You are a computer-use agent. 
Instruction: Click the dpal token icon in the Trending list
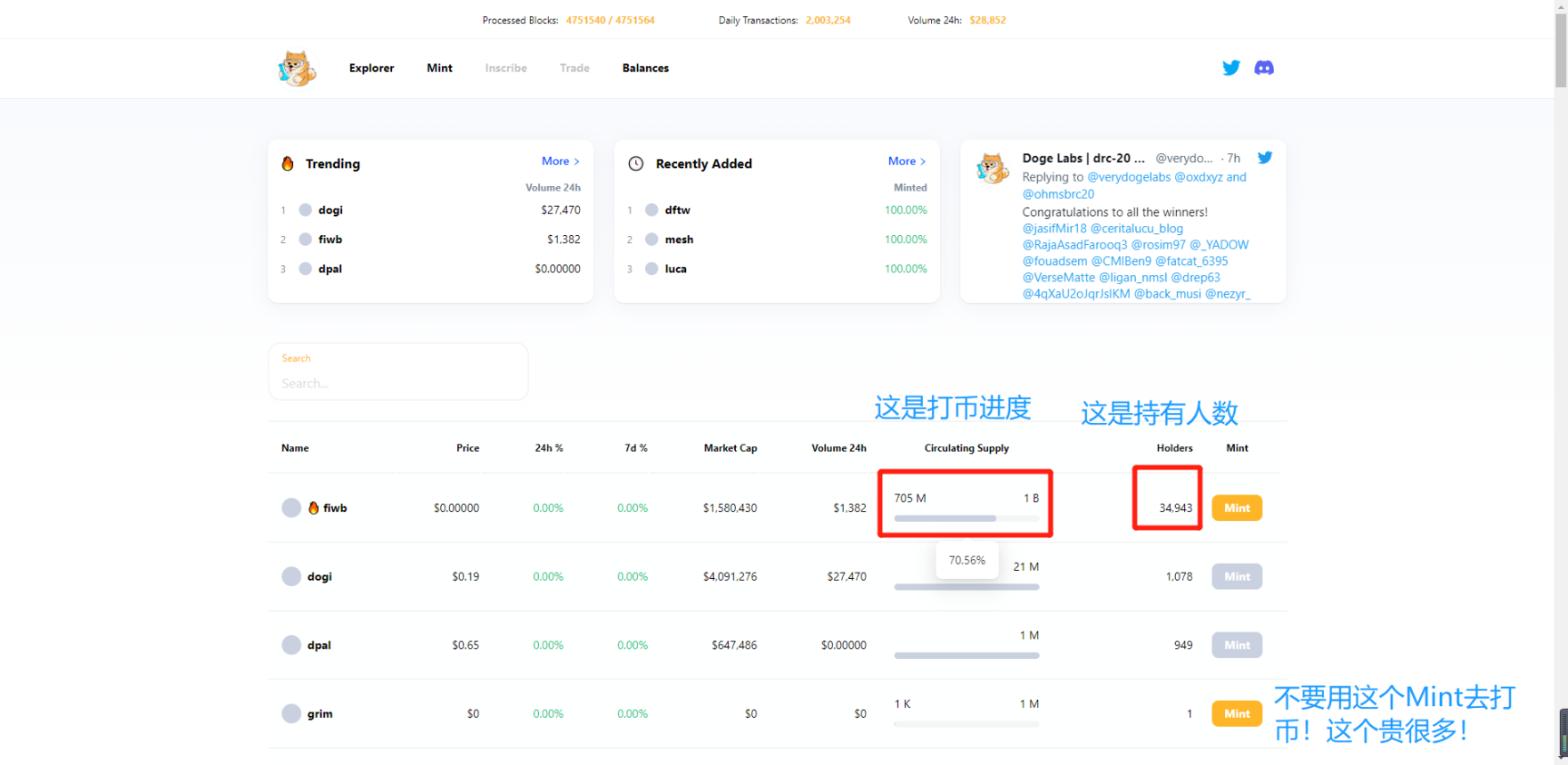[306, 269]
